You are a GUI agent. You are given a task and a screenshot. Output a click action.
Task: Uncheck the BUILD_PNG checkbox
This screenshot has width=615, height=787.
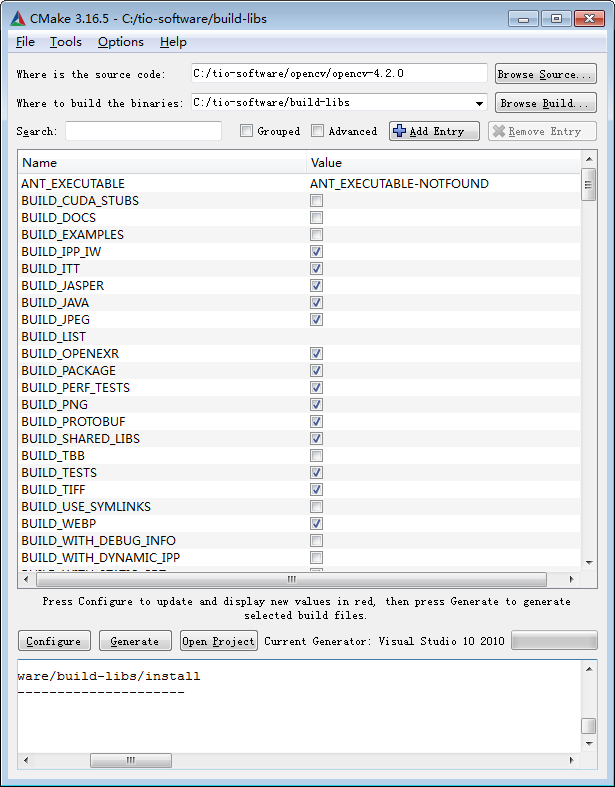click(316, 405)
